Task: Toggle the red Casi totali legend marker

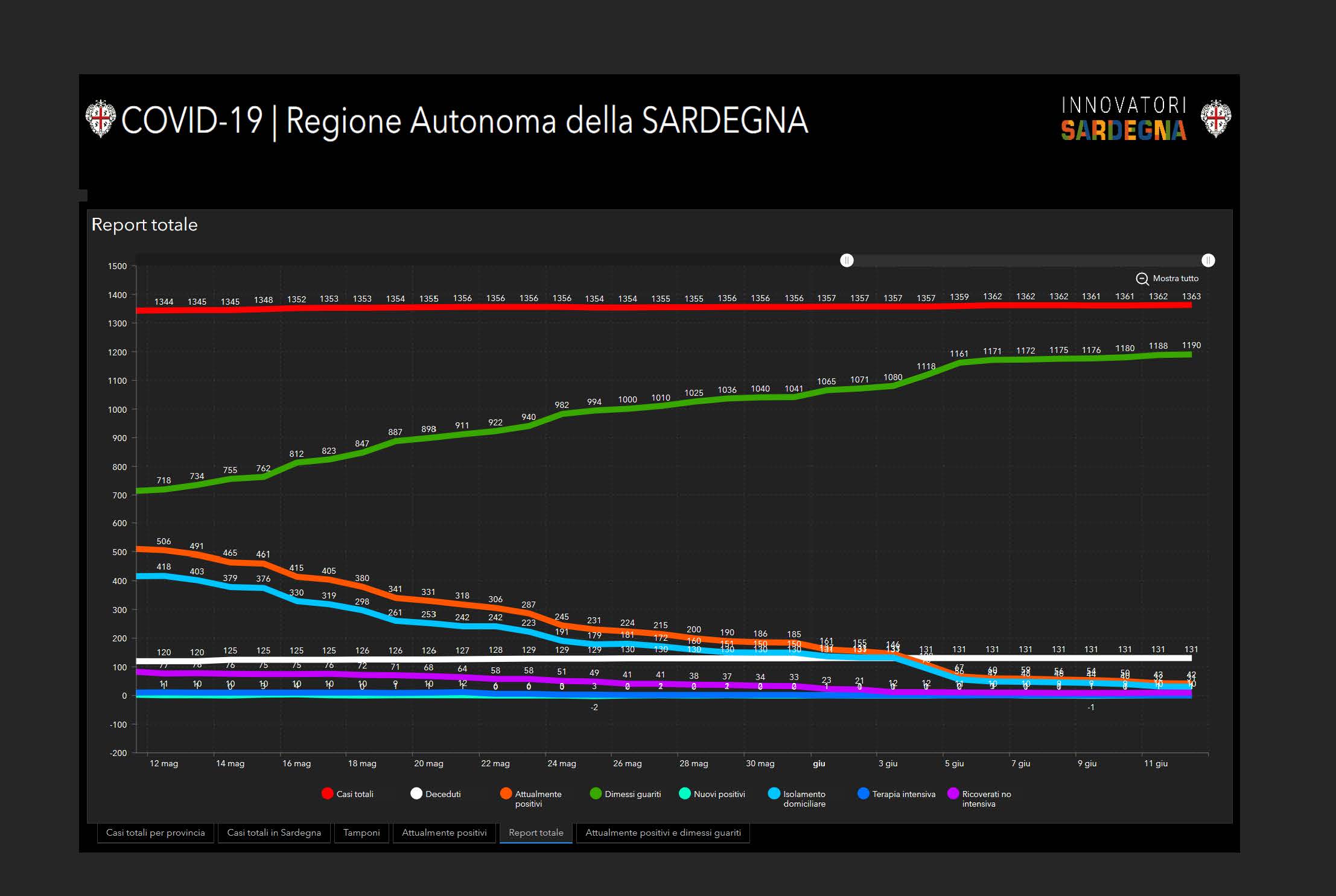Action: point(328,793)
